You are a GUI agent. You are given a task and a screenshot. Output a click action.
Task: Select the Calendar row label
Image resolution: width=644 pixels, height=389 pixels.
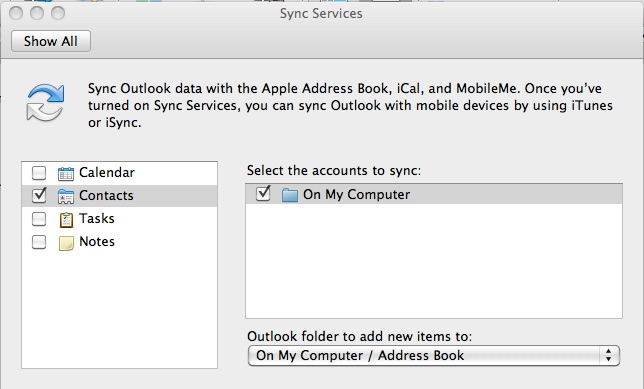click(x=107, y=173)
